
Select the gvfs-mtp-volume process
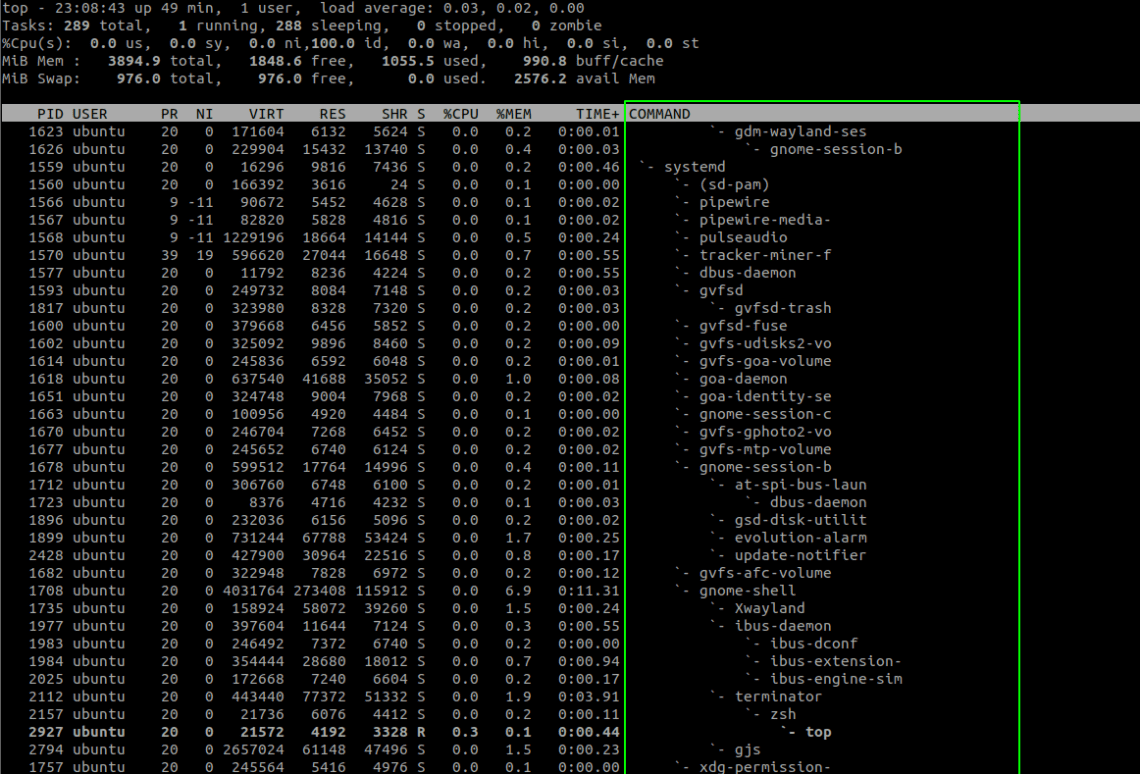[765, 450]
